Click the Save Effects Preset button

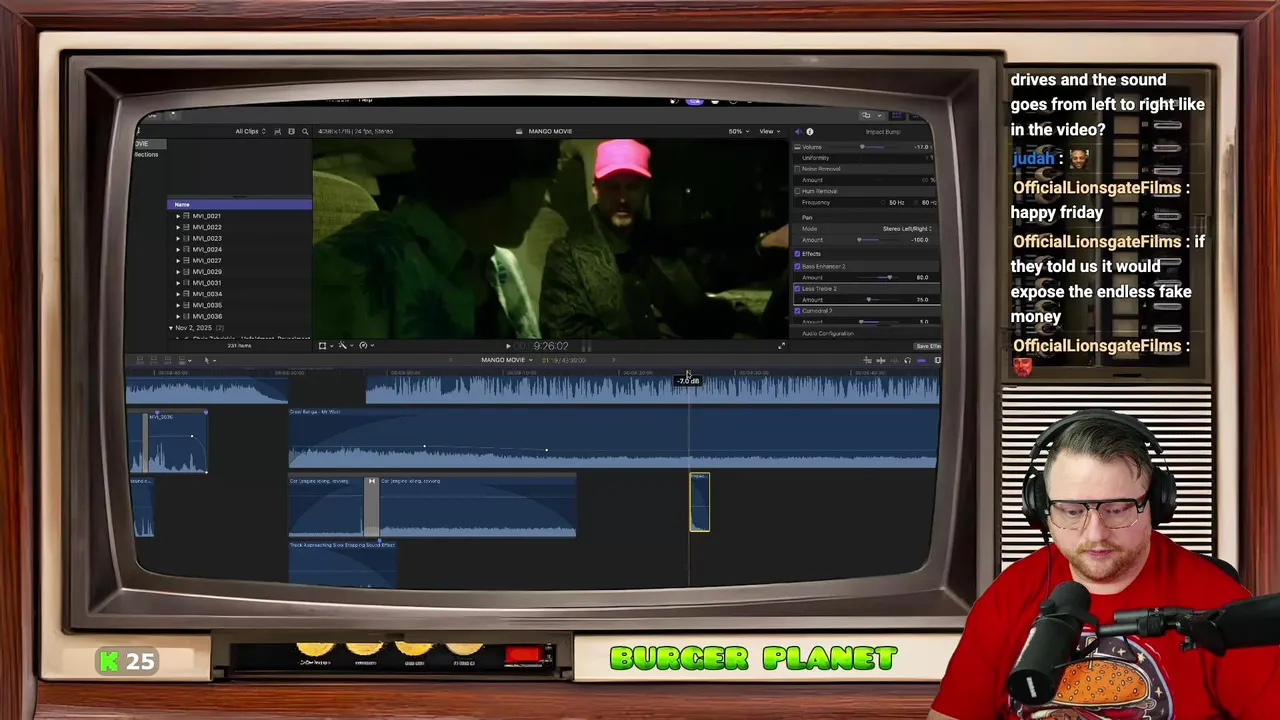pos(926,347)
